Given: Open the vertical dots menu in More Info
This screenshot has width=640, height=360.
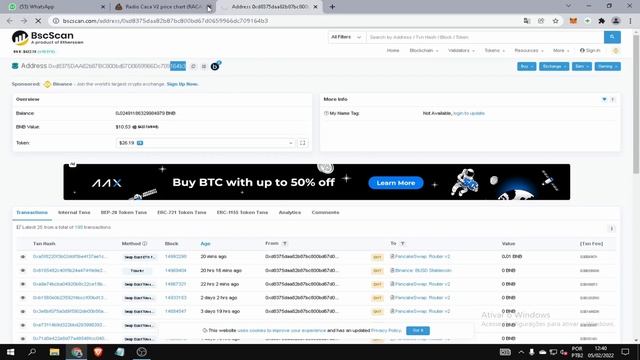Looking at the screenshot, I should coord(612,99).
